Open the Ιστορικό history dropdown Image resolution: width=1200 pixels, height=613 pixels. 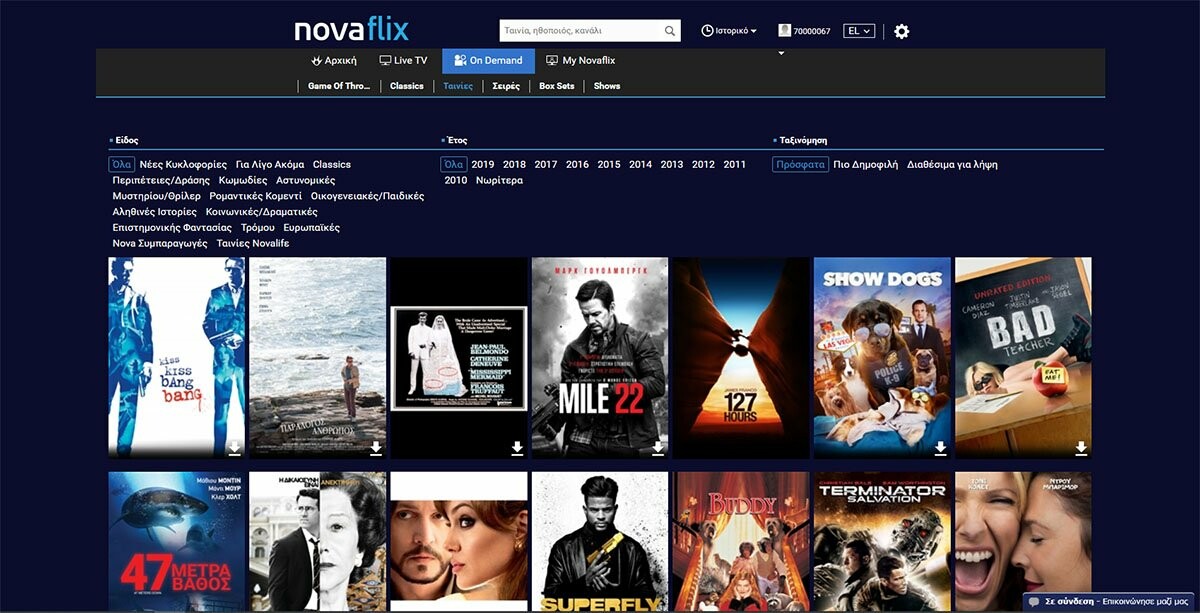pos(729,31)
